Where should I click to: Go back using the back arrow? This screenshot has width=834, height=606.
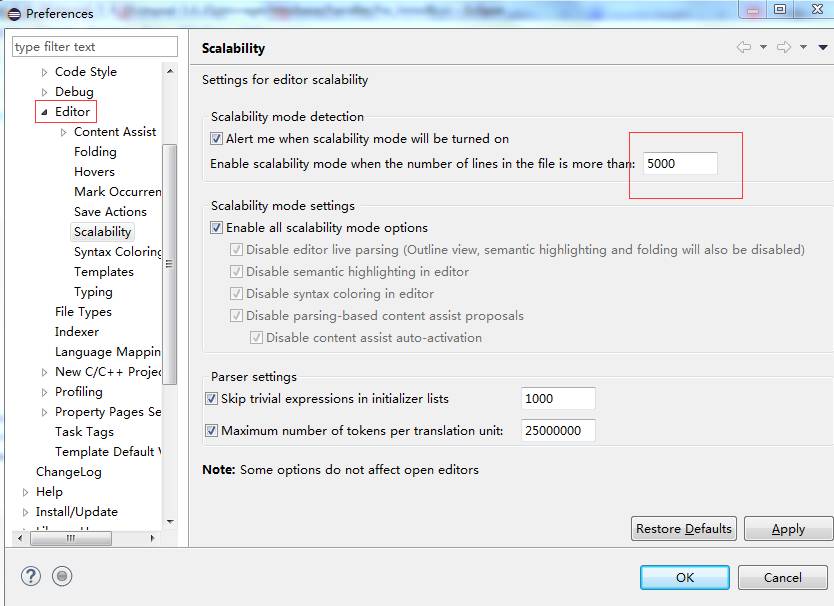[744, 47]
